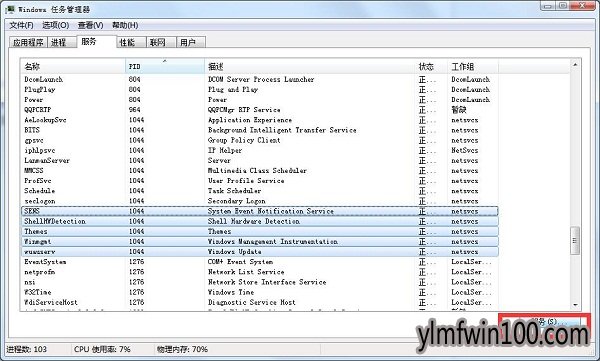Viewport: 600px width, 361px height.
Task: Open the 查看(V) menu
Action: (x=90, y=25)
